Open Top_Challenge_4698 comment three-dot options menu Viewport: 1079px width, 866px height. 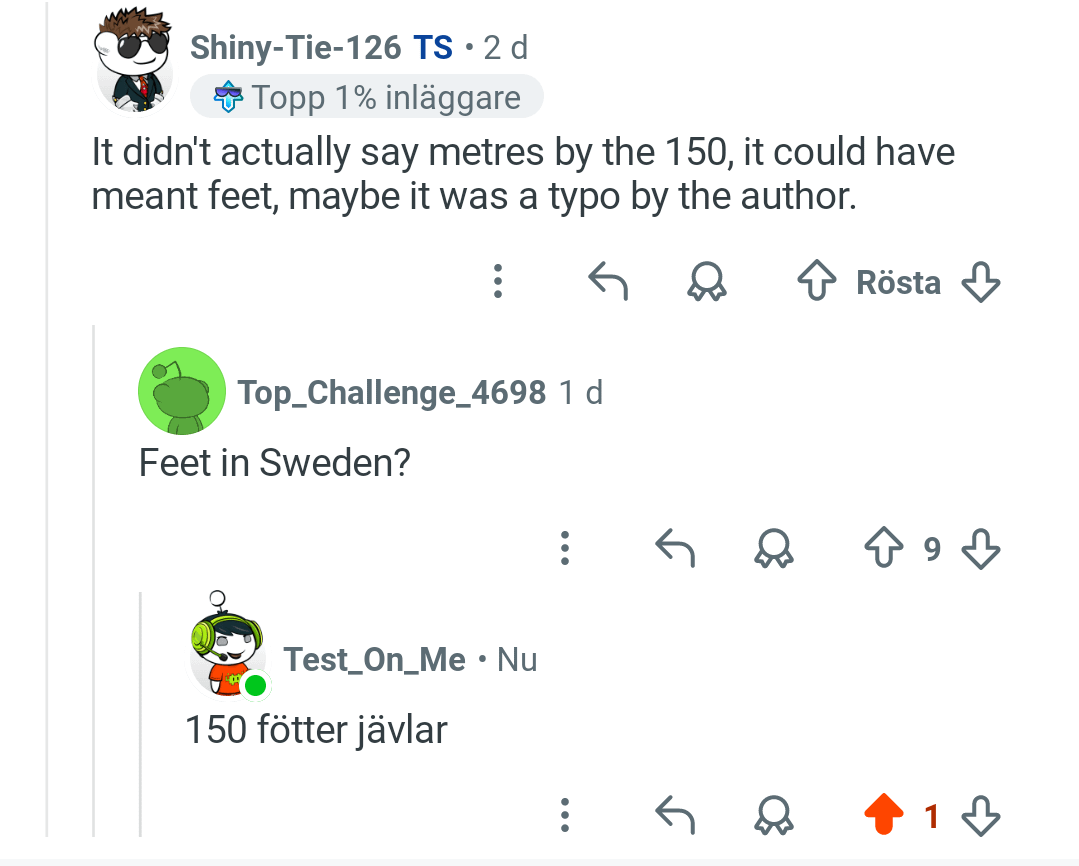pos(565,549)
